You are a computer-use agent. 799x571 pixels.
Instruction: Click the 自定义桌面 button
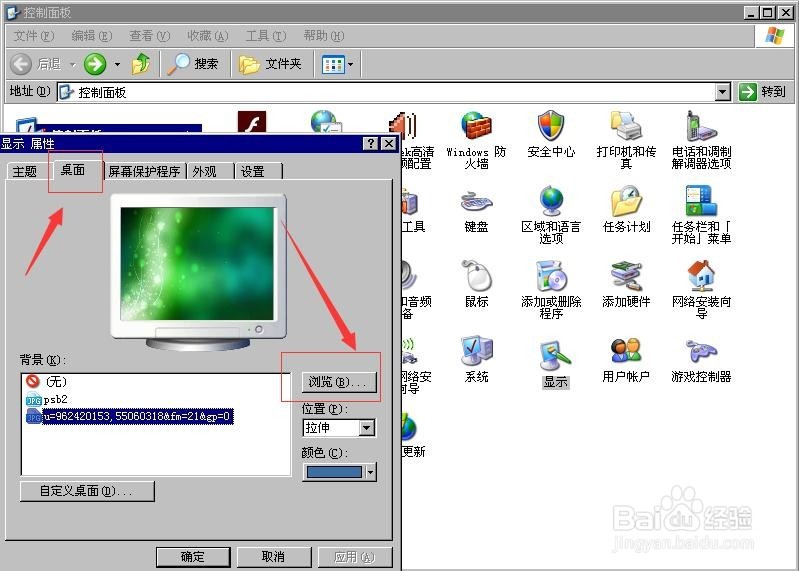87,491
